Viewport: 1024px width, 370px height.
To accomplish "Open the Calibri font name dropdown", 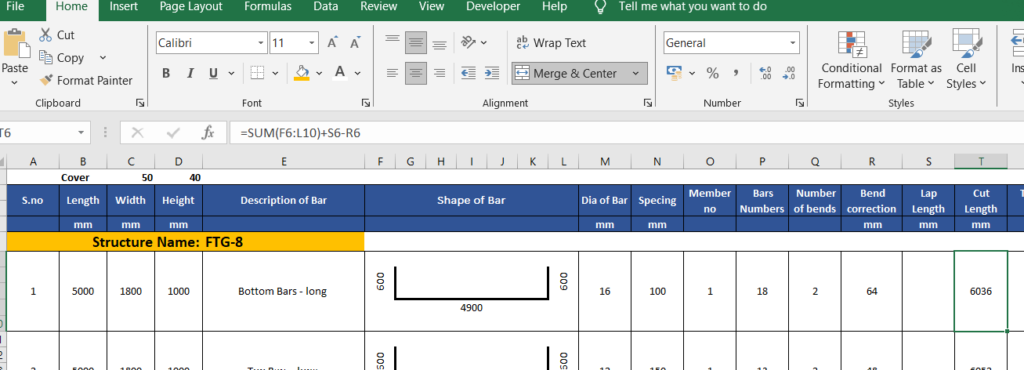I will pyautogui.click(x=261, y=43).
